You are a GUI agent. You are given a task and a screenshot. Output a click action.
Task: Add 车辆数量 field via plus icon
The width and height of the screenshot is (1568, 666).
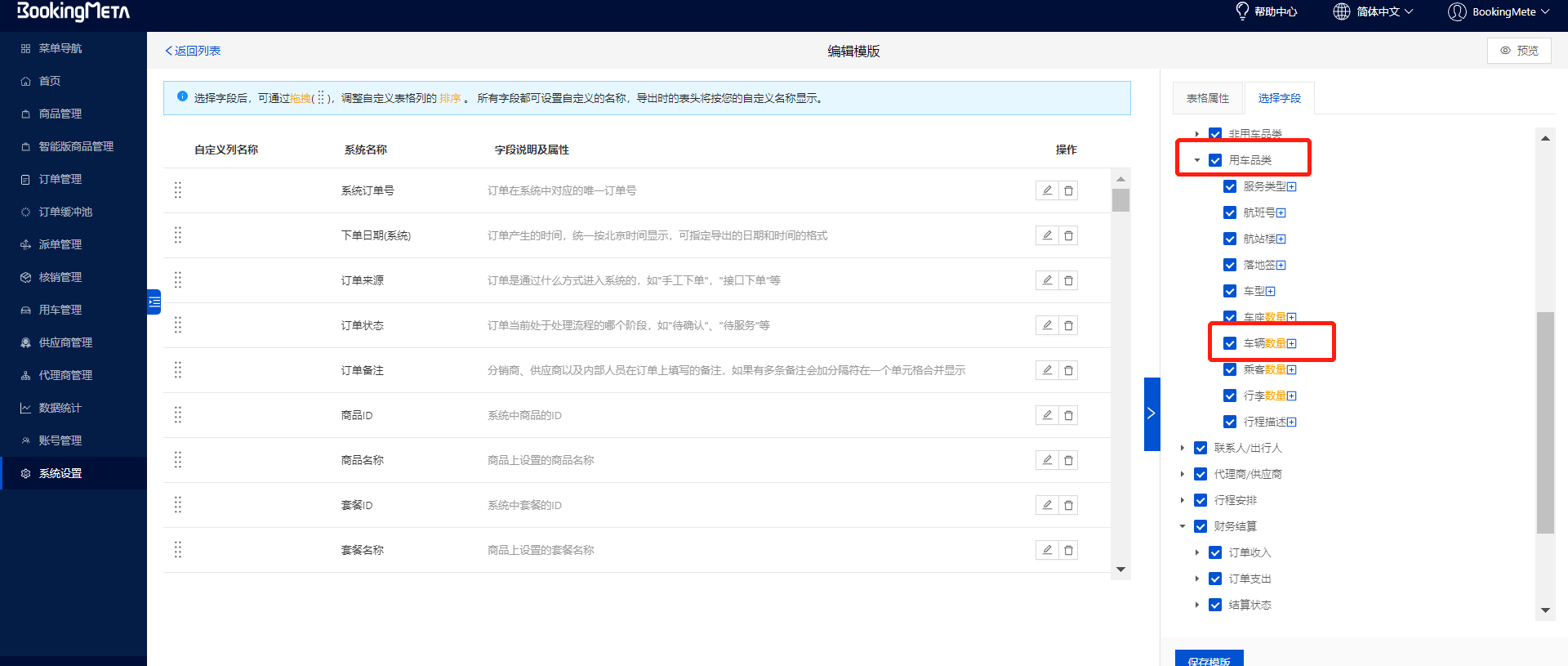(x=1292, y=343)
